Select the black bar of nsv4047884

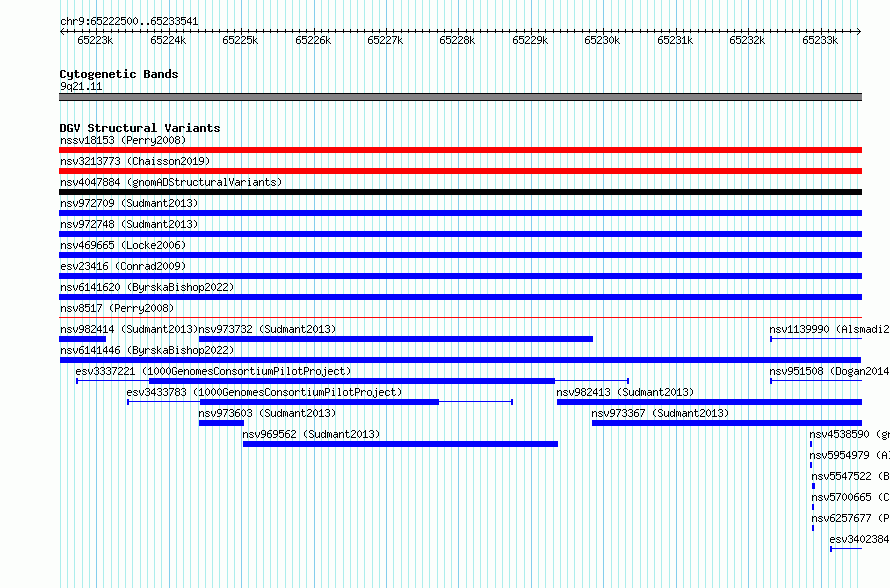click(x=460, y=192)
